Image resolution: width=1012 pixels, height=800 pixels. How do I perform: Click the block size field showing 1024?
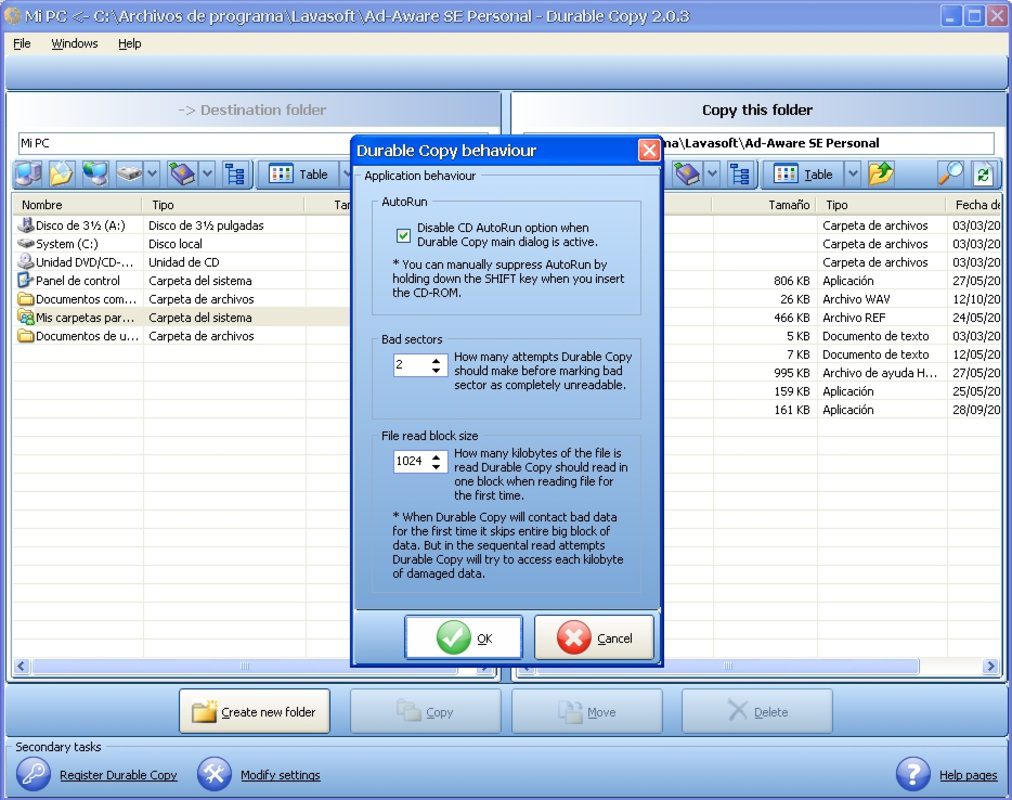pyautogui.click(x=411, y=461)
